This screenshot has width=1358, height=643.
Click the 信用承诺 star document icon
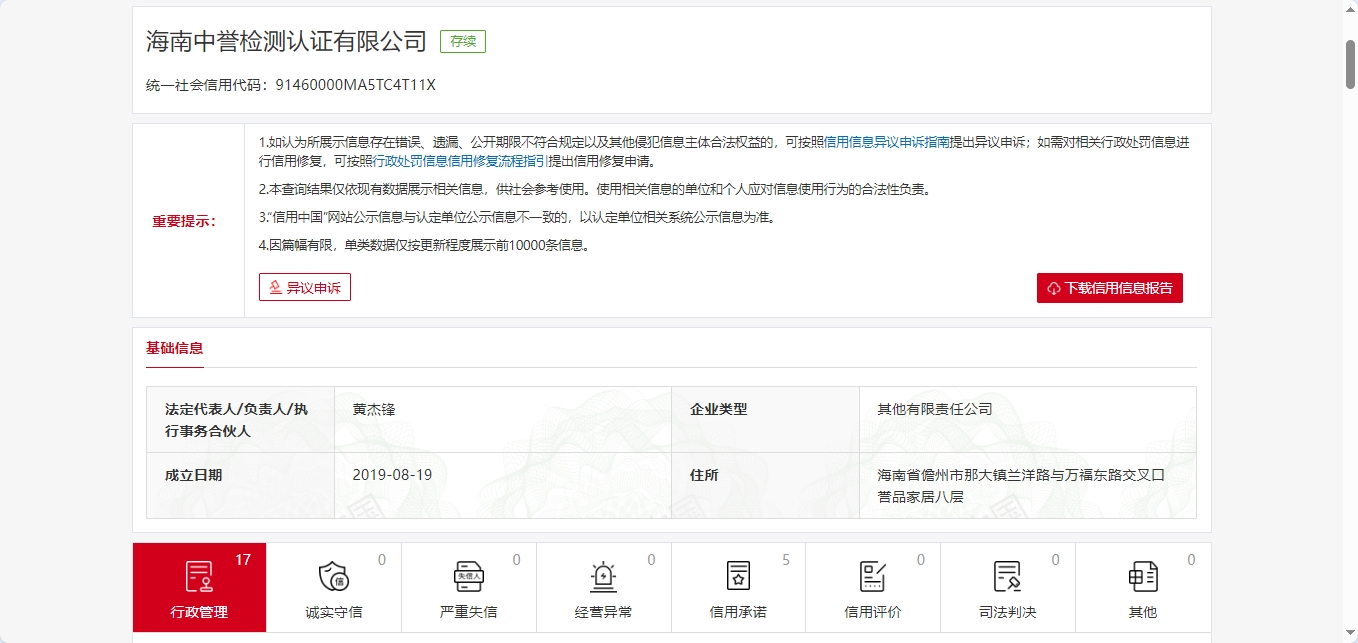coord(738,577)
